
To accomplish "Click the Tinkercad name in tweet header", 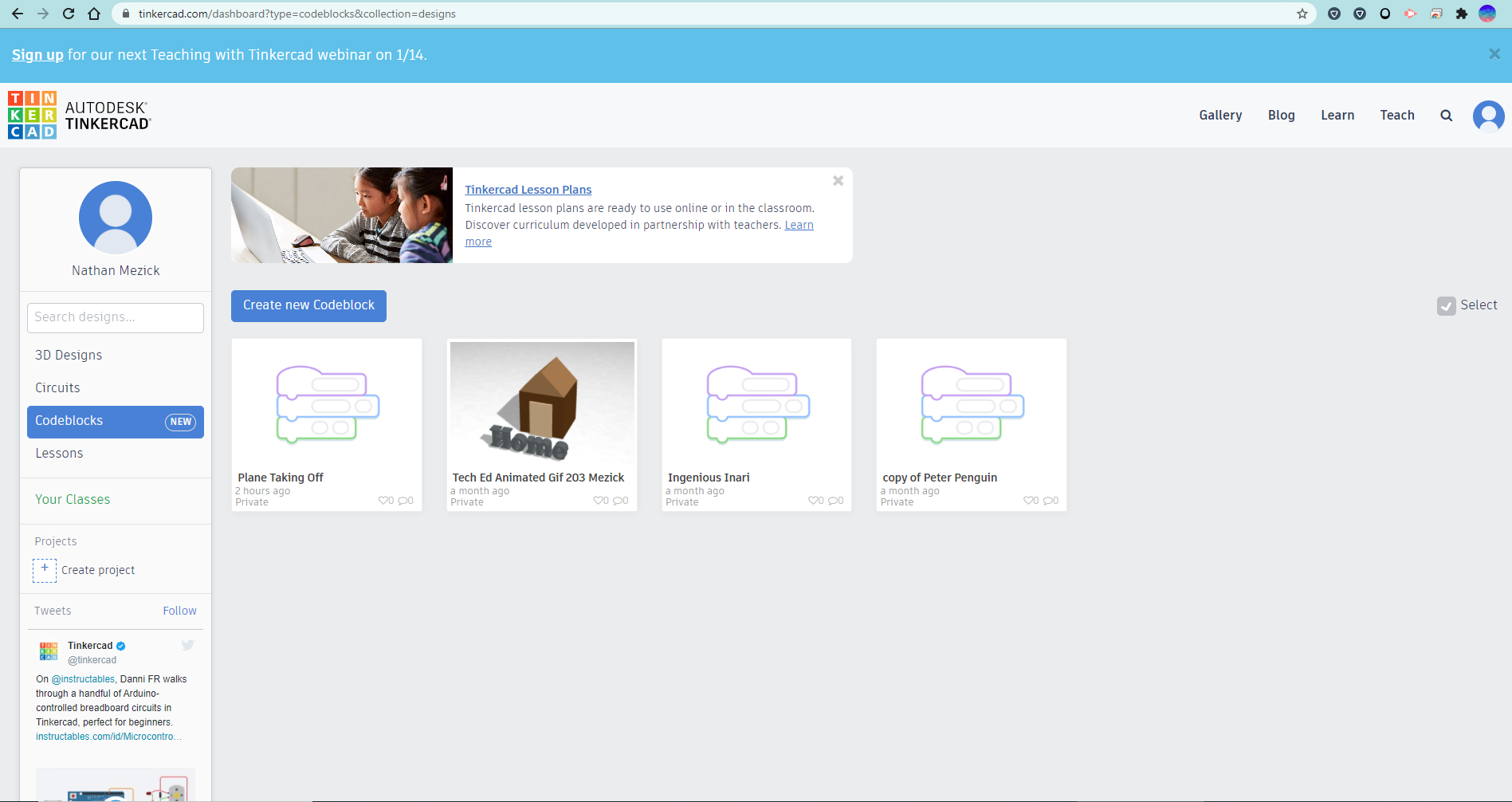I will (90, 646).
